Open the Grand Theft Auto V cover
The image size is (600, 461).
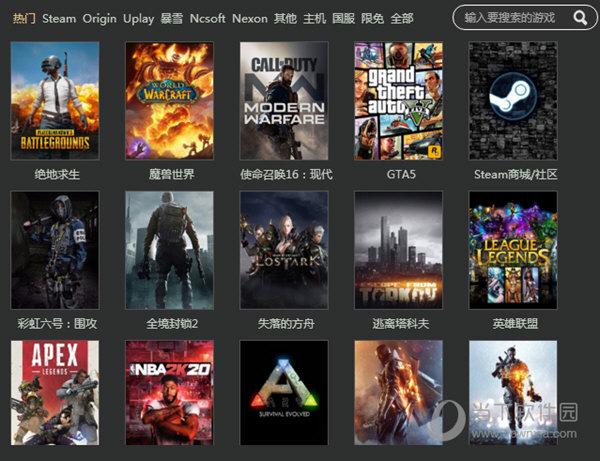398,101
